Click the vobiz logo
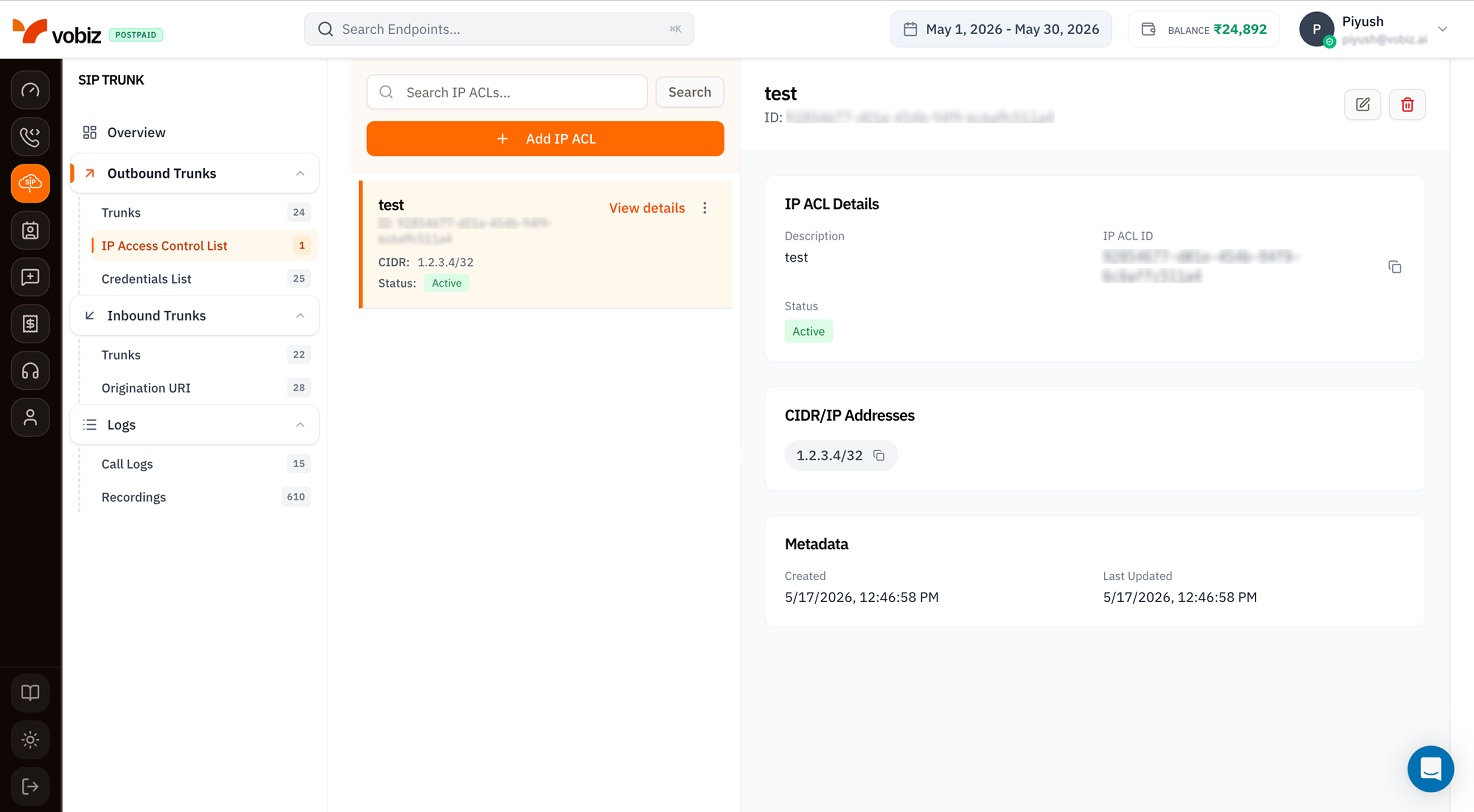This screenshot has width=1474, height=812. (57, 31)
